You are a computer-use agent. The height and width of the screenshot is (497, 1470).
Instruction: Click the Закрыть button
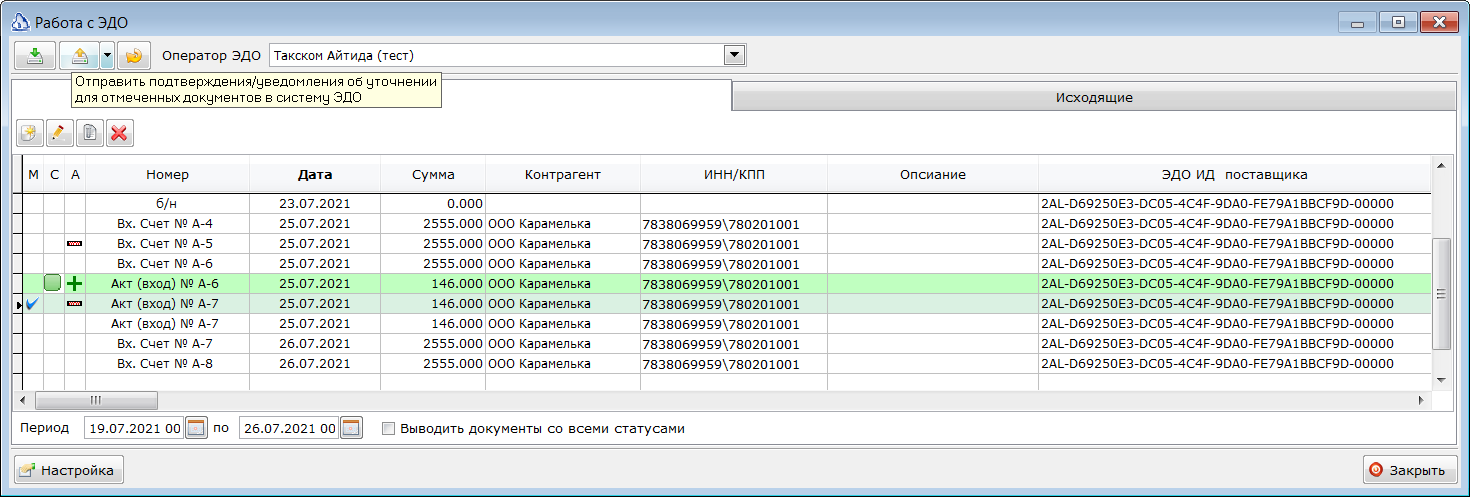(1409, 469)
